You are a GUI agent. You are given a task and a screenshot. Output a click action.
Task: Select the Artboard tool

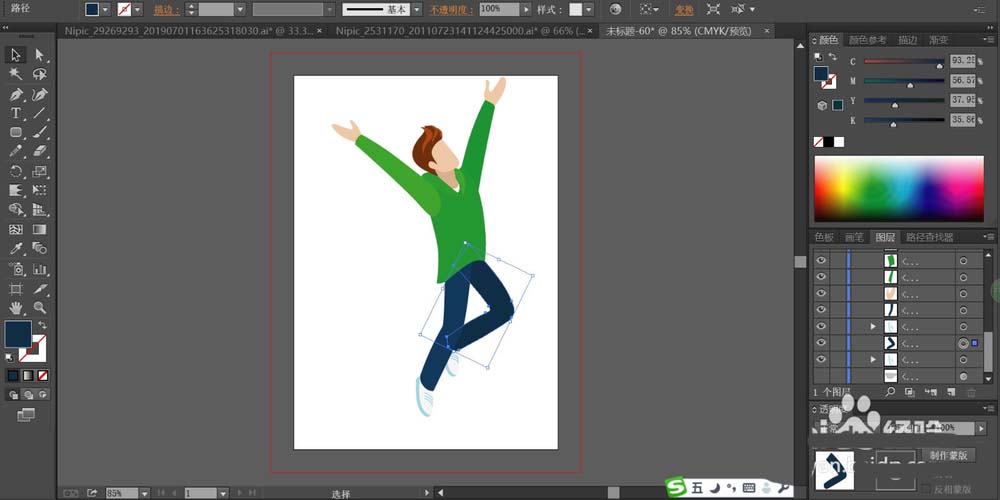(x=16, y=288)
